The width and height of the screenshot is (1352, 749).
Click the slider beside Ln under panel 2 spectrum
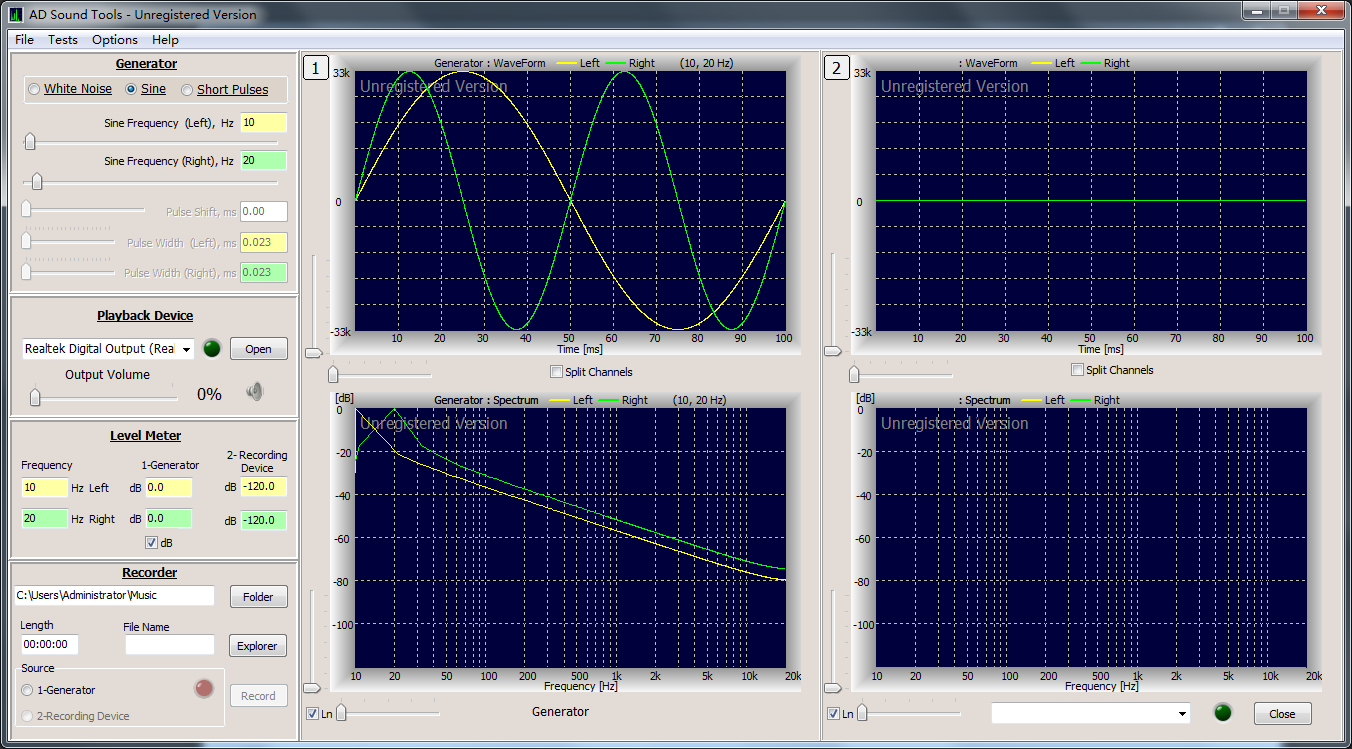point(909,713)
